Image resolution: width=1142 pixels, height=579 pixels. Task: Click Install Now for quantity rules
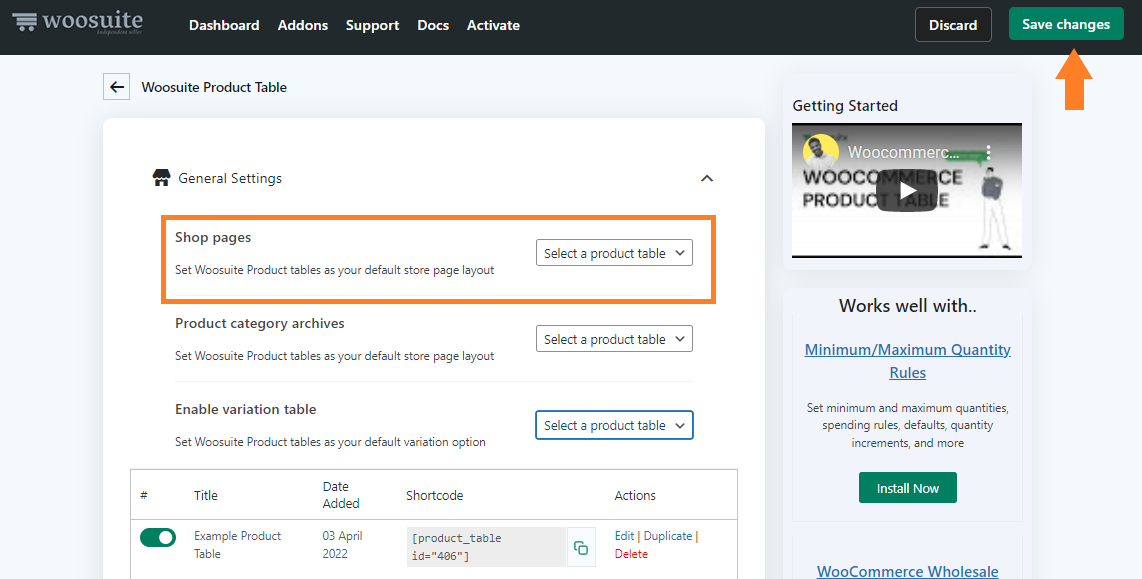tap(907, 488)
